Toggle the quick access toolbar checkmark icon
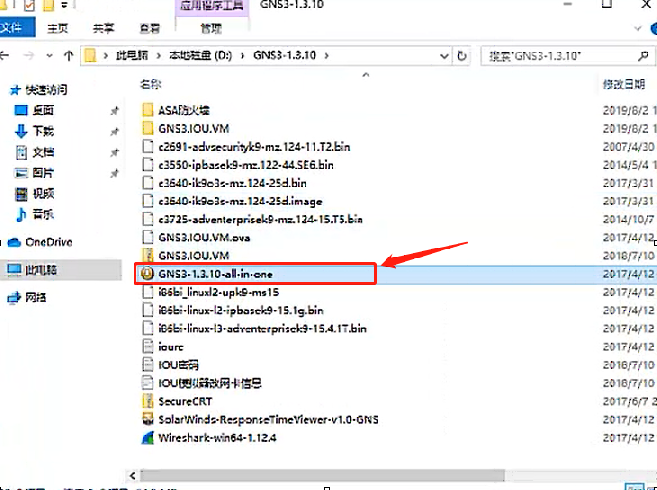 [28, 5]
